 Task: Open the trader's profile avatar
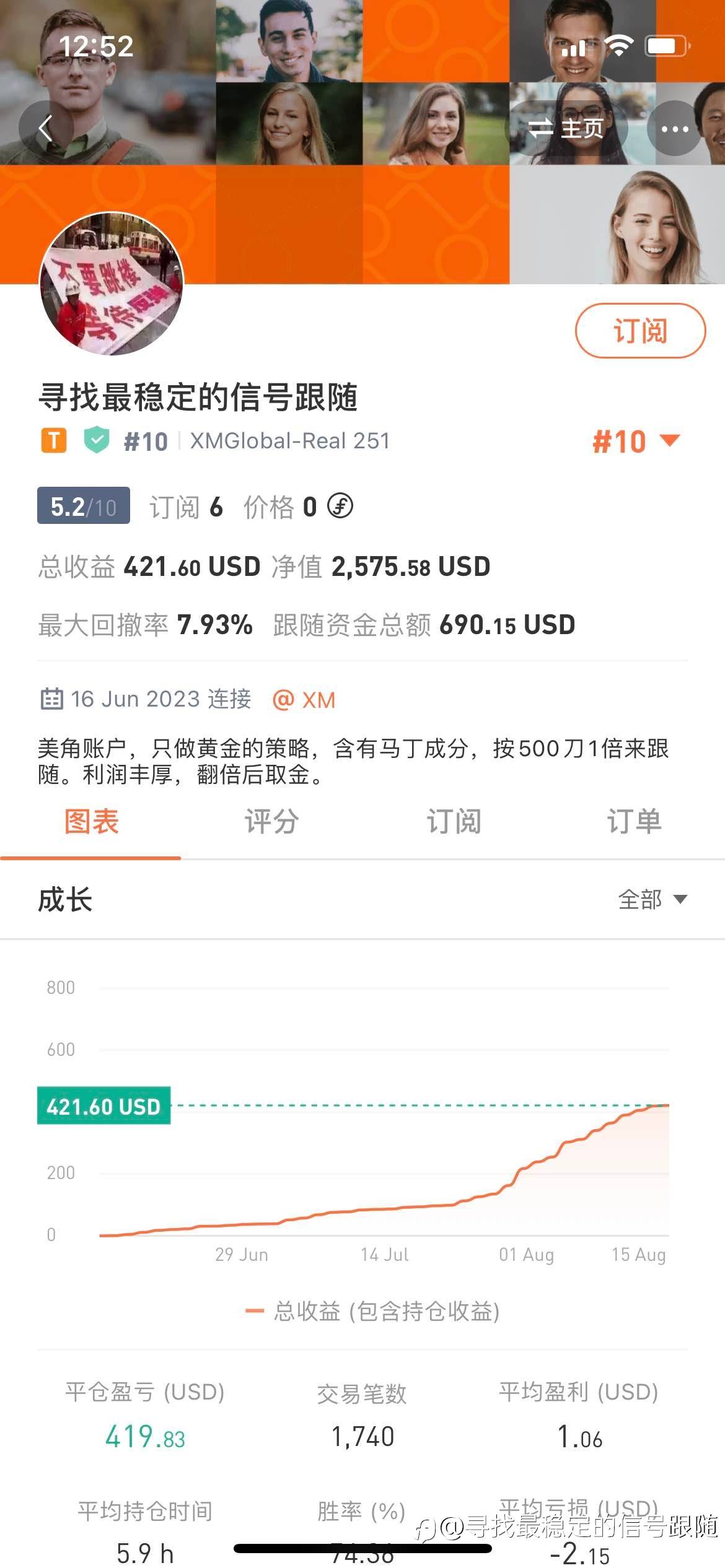point(112,284)
